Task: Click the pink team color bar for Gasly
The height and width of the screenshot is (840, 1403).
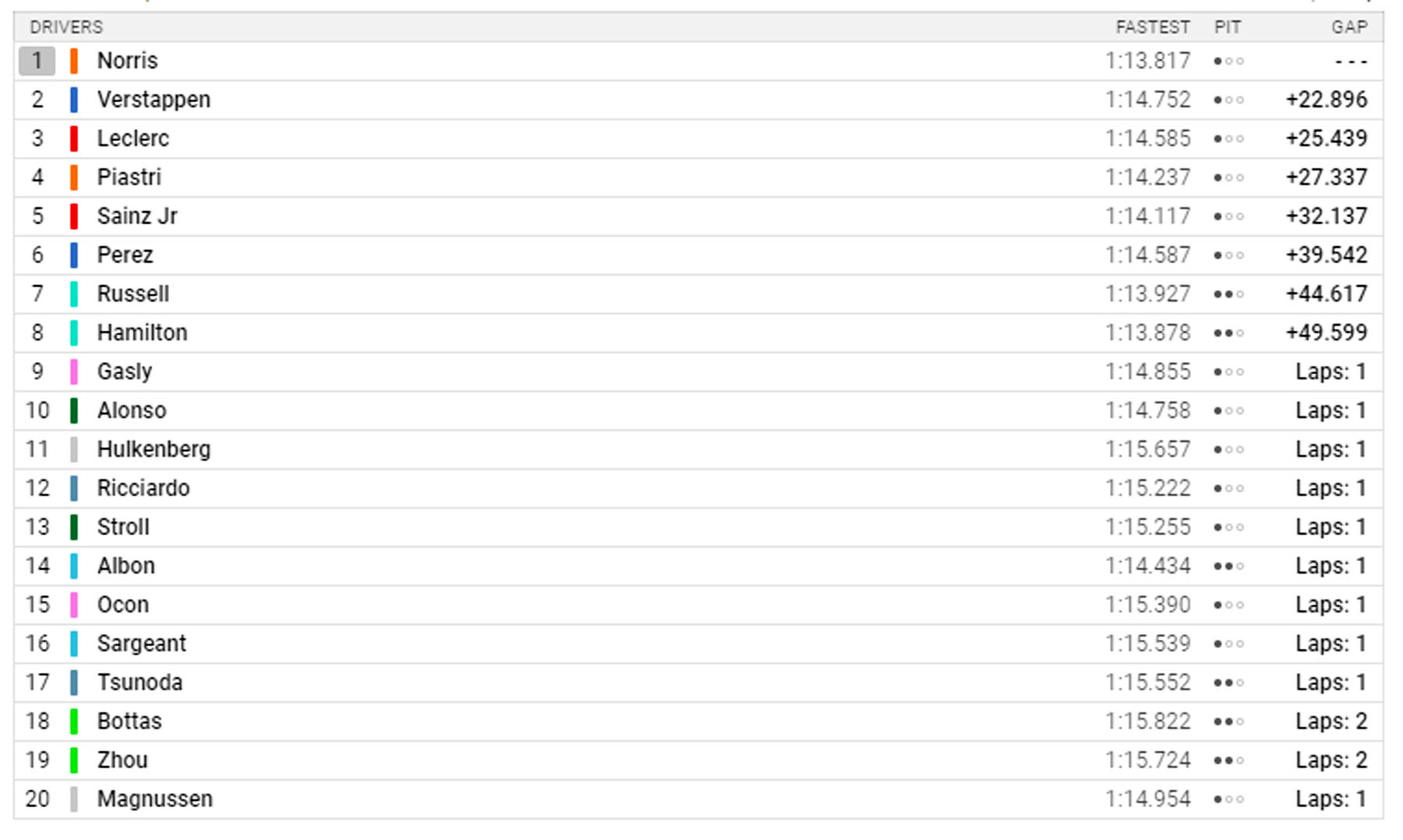Action: point(74,372)
